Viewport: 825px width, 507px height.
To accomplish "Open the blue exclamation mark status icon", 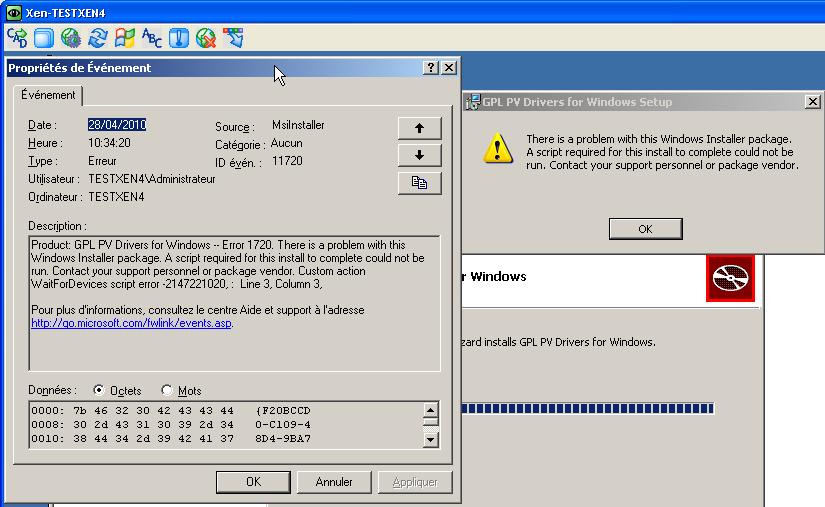I will (x=179, y=38).
